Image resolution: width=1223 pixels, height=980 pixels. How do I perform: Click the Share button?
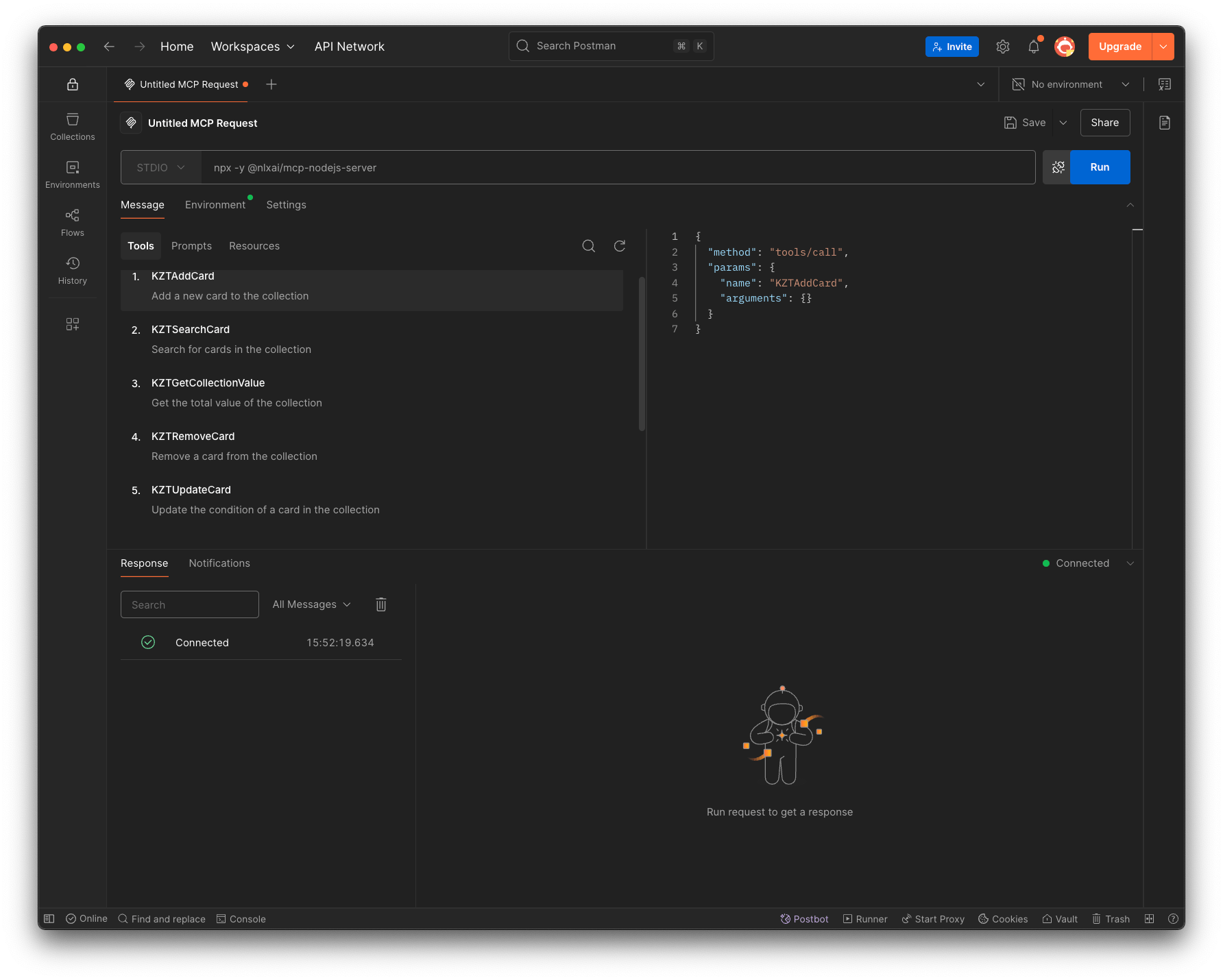[1105, 123]
